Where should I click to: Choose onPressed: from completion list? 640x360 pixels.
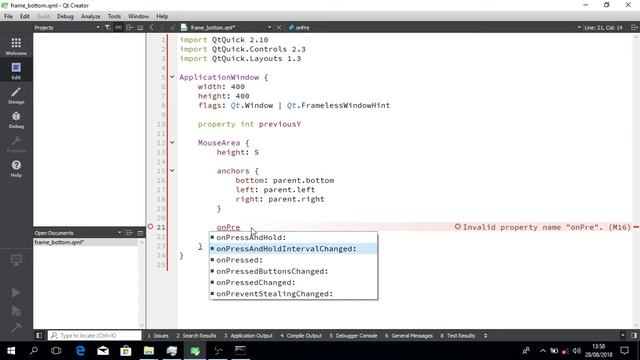click(293, 260)
